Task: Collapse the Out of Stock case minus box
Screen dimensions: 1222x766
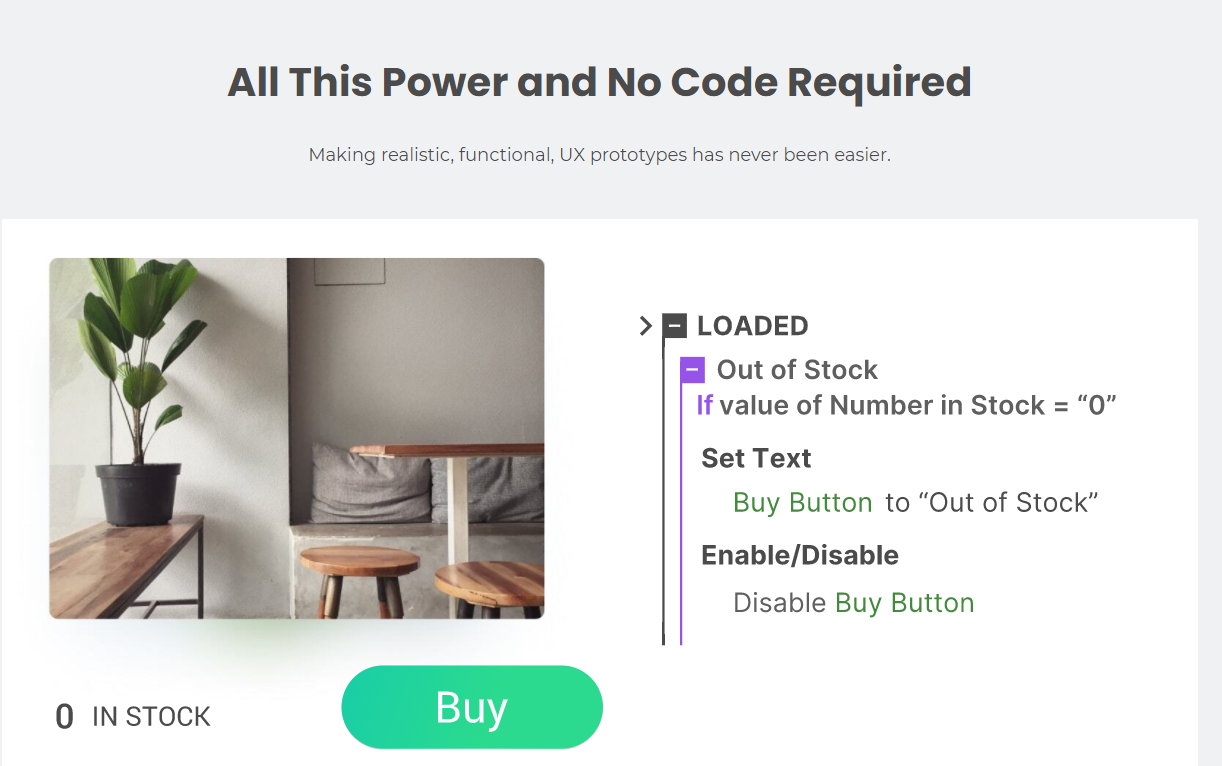Action: tap(692, 369)
